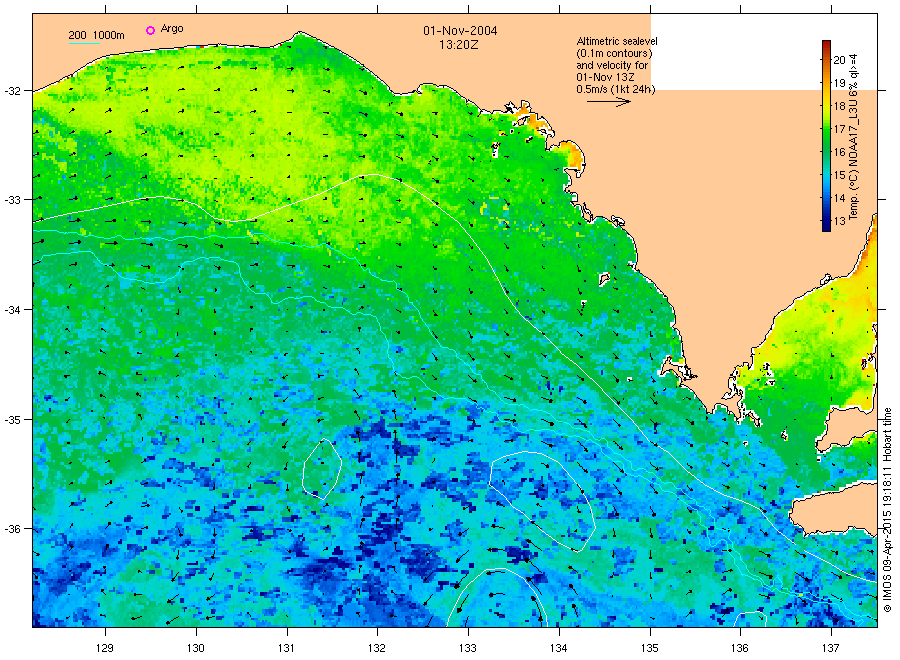The height and width of the screenshot is (660, 900).
Task: Click longitude label 137
Action: (x=831, y=648)
